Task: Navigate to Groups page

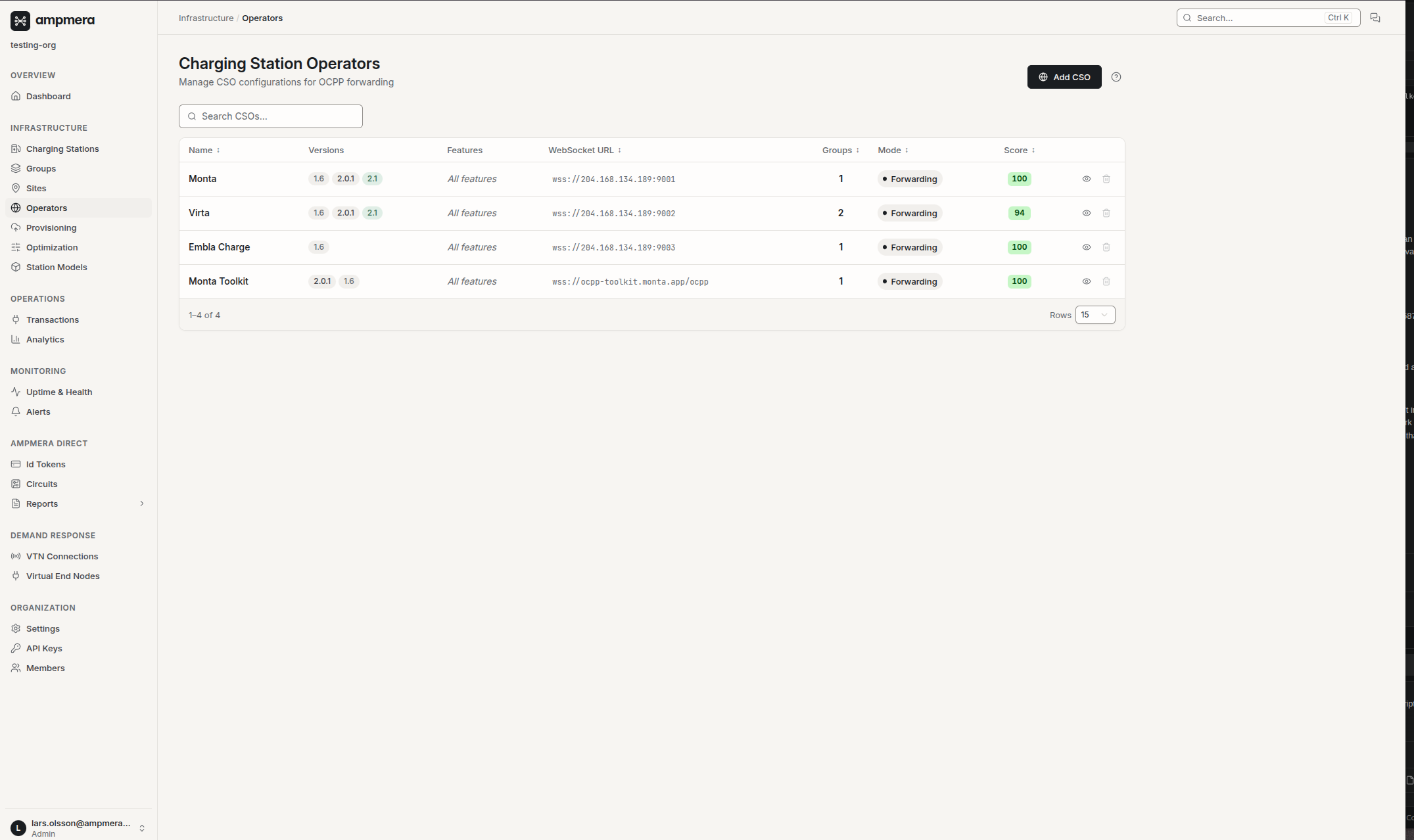Action: [x=78, y=168]
